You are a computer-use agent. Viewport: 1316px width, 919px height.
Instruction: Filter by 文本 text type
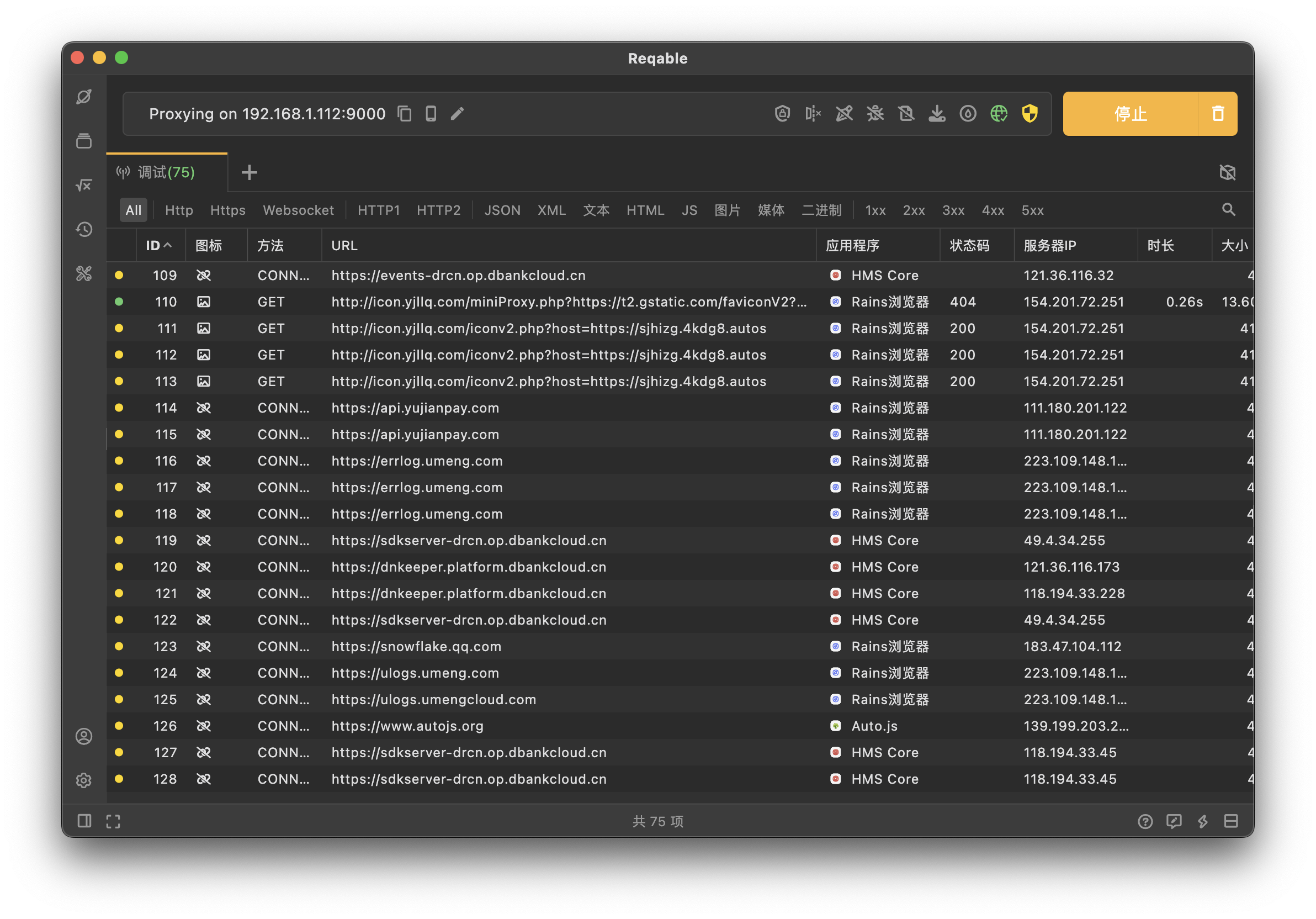pos(596,210)
